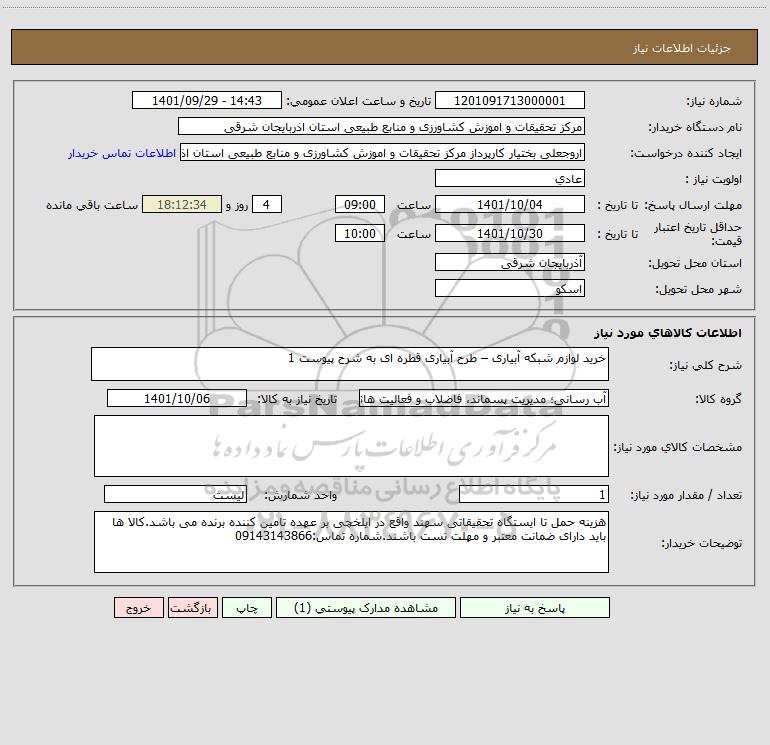Click the مهلت ارسال پاسخ label
The image size is (770, 745).
(692, 205)
